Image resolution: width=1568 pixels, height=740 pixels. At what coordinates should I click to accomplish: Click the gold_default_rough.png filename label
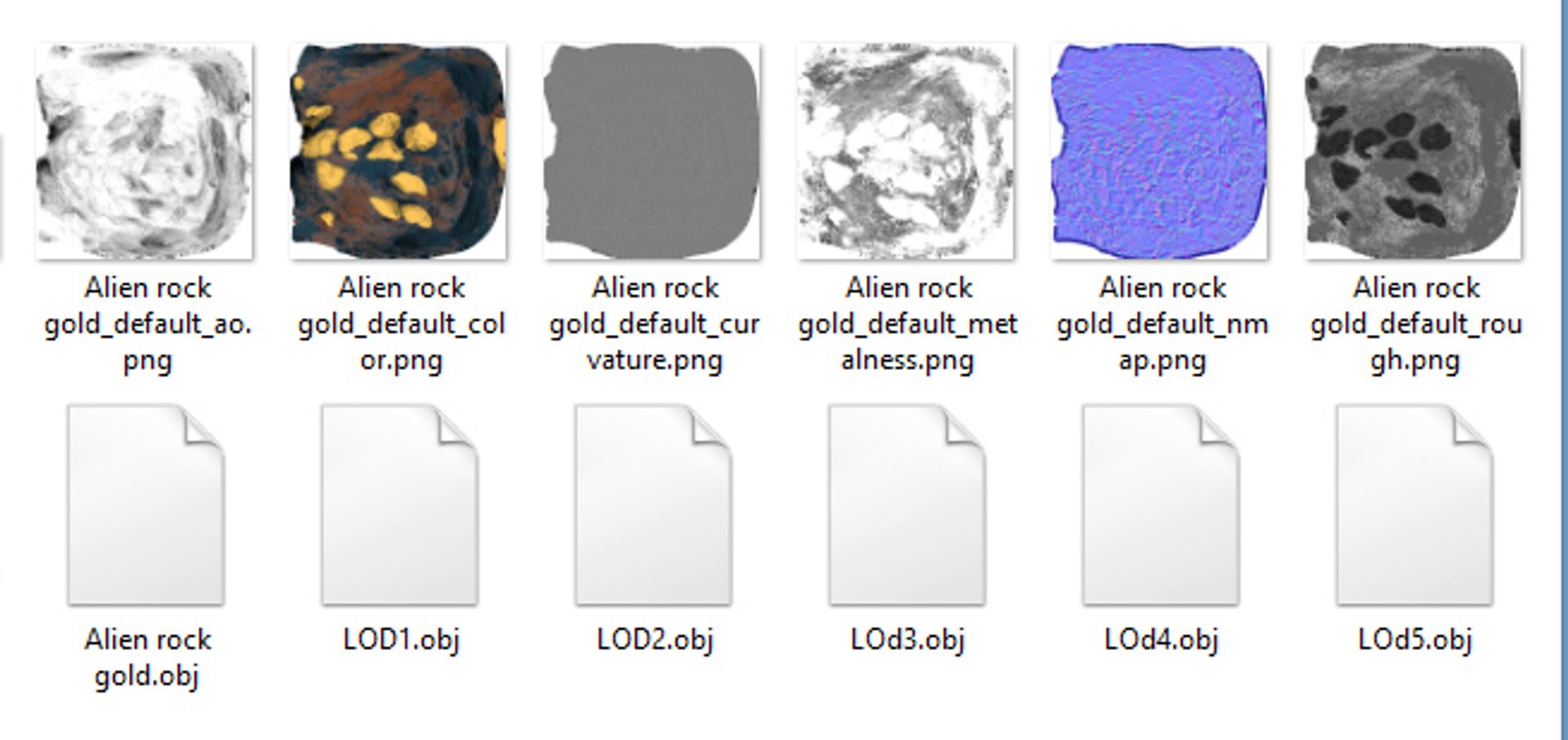[x=1416, y=324]
